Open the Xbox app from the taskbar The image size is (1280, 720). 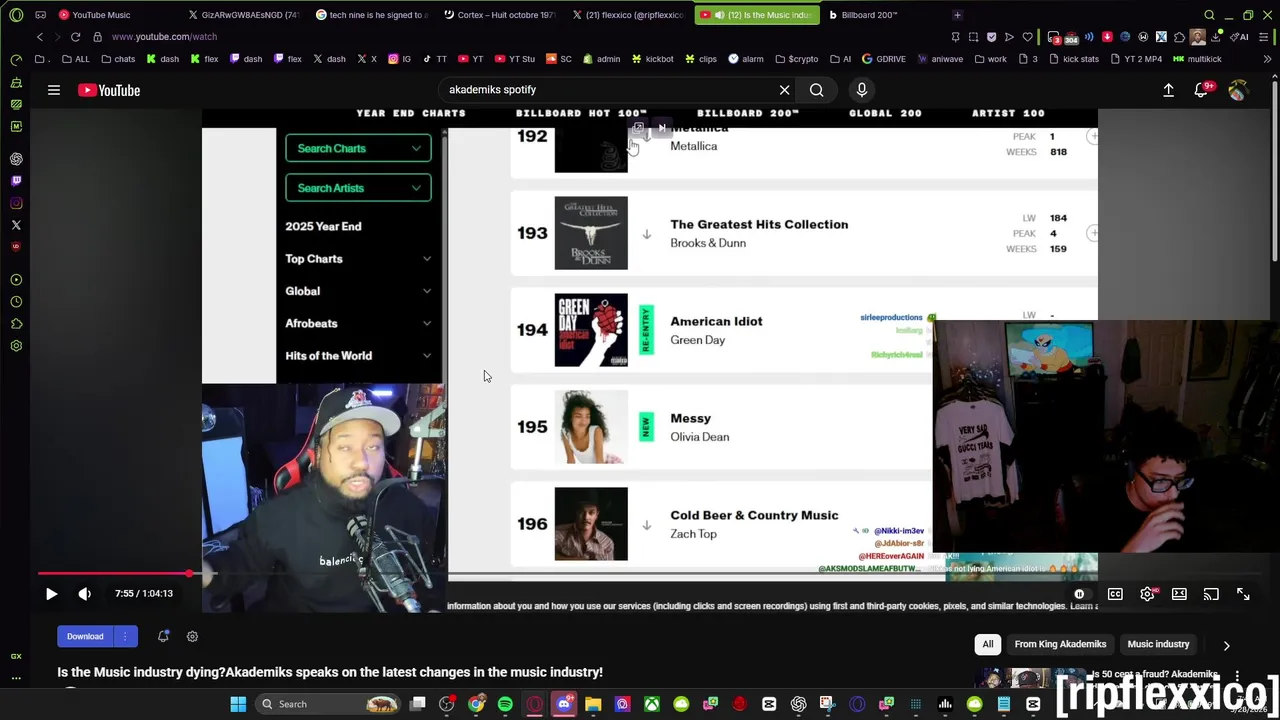(x=652, y=704)
